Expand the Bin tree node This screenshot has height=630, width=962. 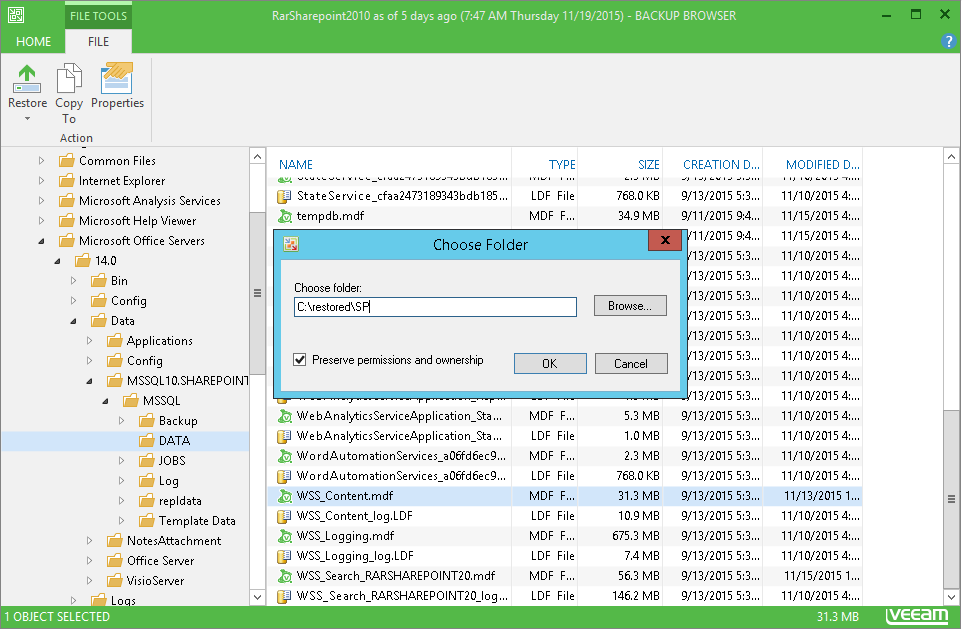[73, 281]
